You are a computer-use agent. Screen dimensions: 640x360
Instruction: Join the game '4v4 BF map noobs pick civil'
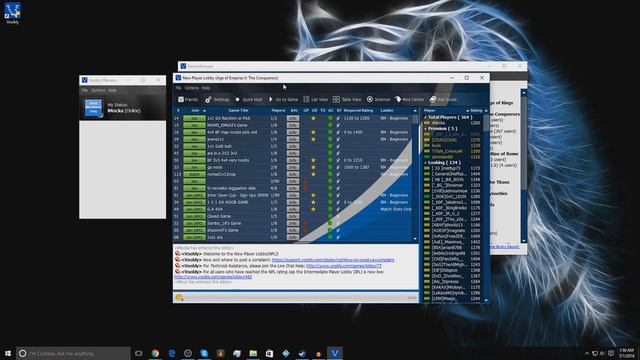pyautogui.click(x=194, y=132)
